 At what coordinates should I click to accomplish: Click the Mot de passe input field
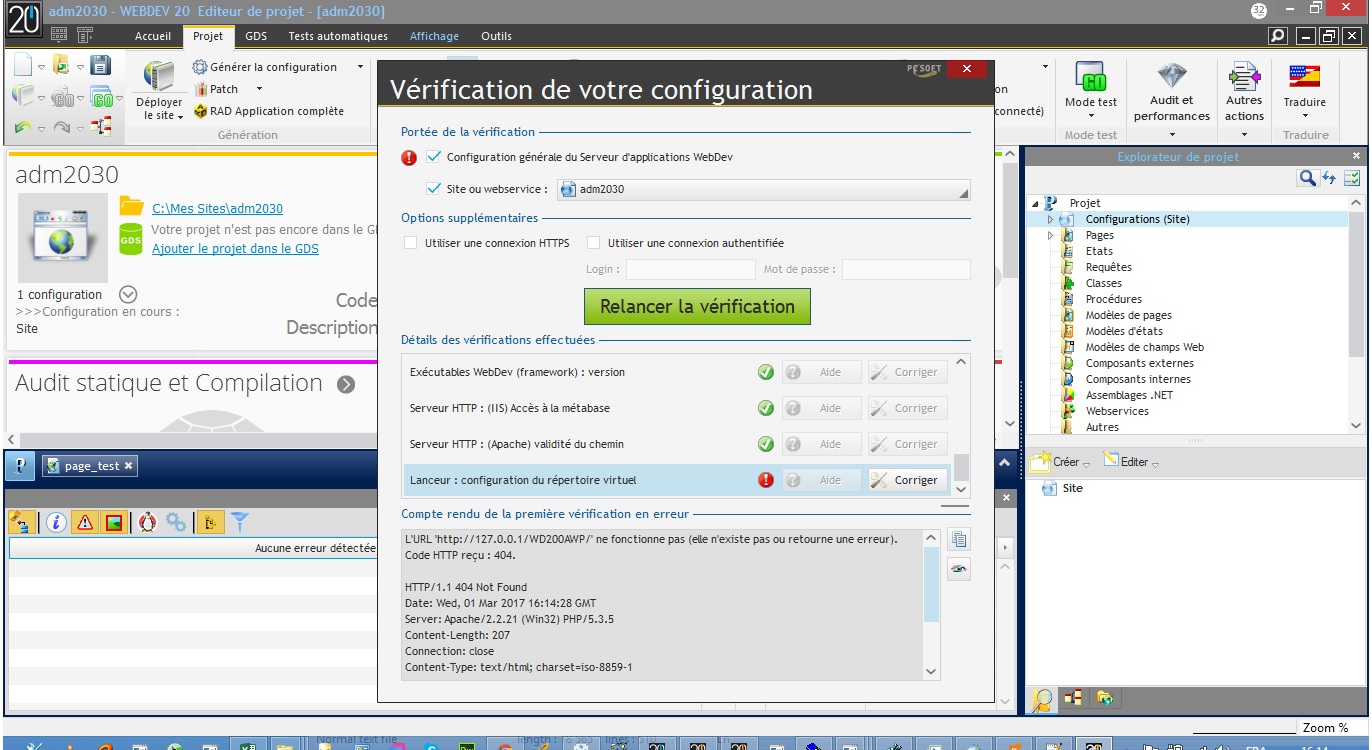tap(906, 270)
